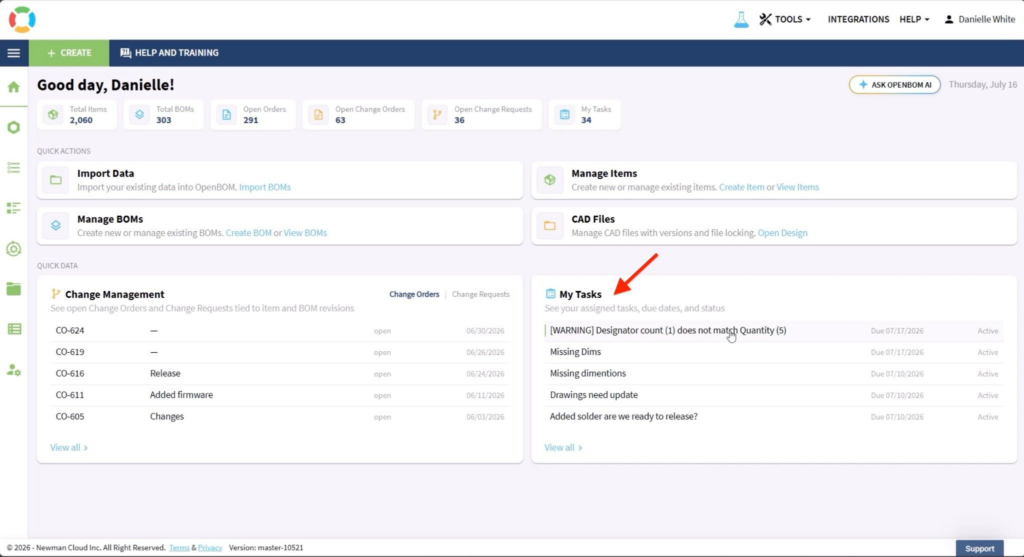Open the hierarchy list sidebar icon
Viewport: 1024px width, 557px height.
14,208
